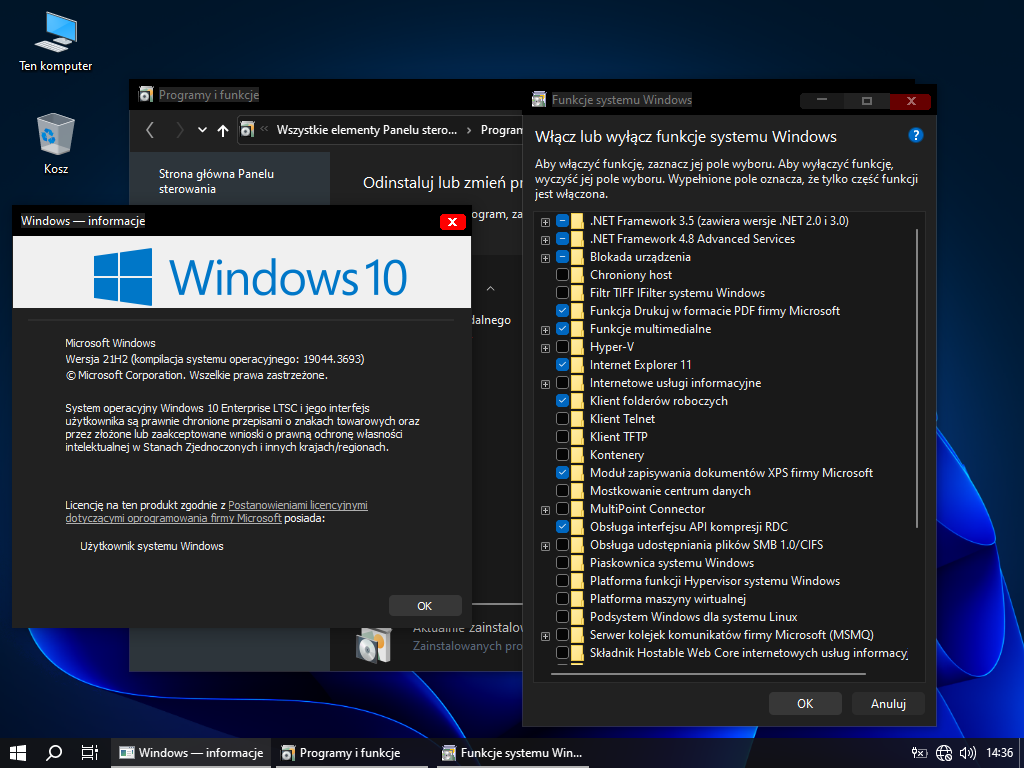Click the up arrow in Programy i funkcje
This screenshot has width=1024, height=768.
[x=222, y=130]
